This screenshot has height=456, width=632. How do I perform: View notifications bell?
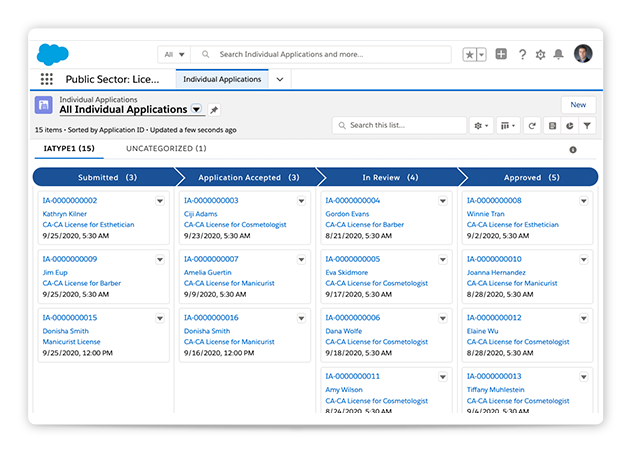click(560, 54)
